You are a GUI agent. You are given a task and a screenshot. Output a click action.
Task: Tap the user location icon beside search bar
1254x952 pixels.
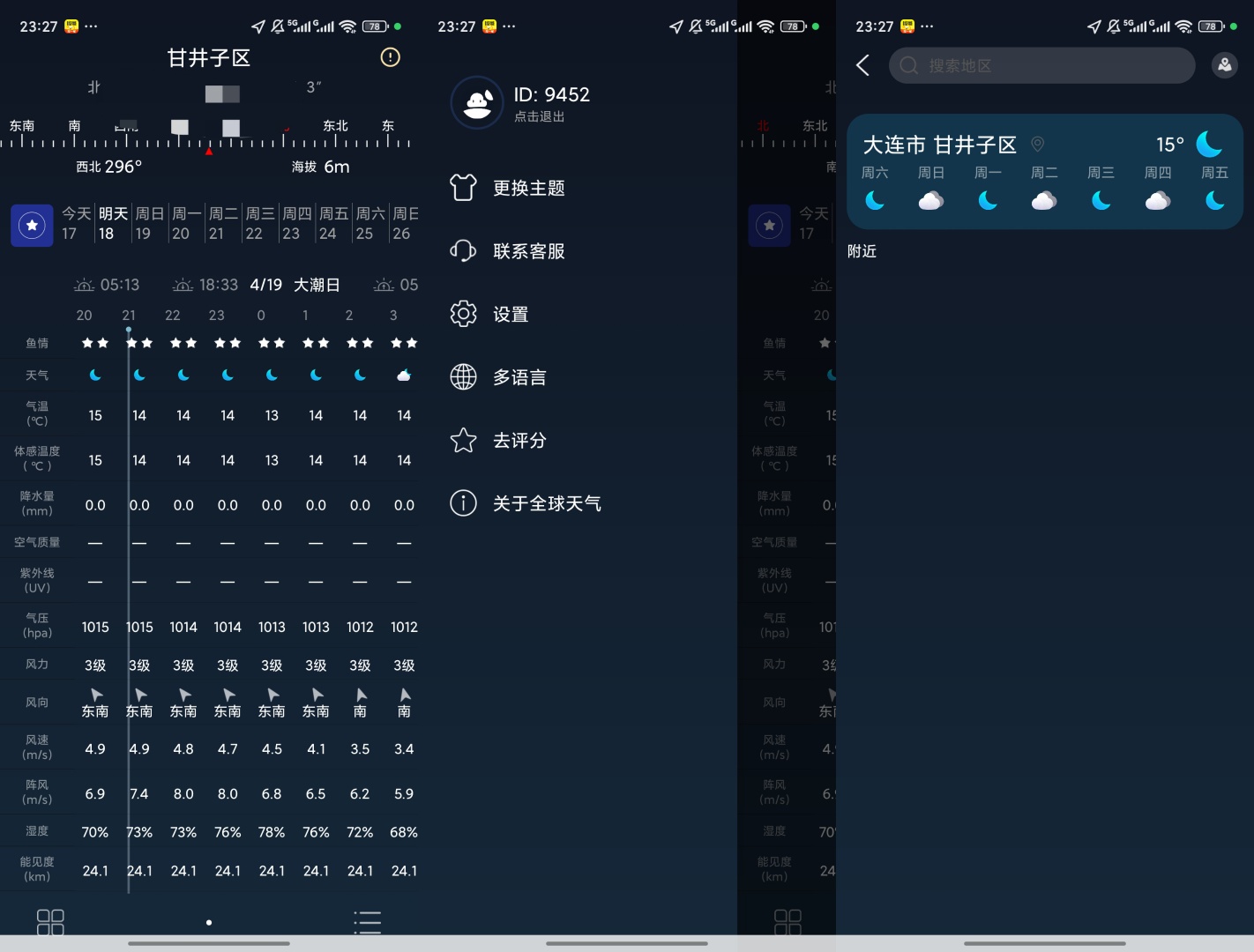1225,65
